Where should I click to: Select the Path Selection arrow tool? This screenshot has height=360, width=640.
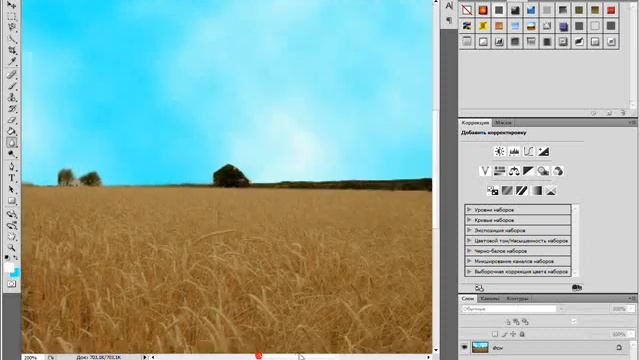point(12,189)
